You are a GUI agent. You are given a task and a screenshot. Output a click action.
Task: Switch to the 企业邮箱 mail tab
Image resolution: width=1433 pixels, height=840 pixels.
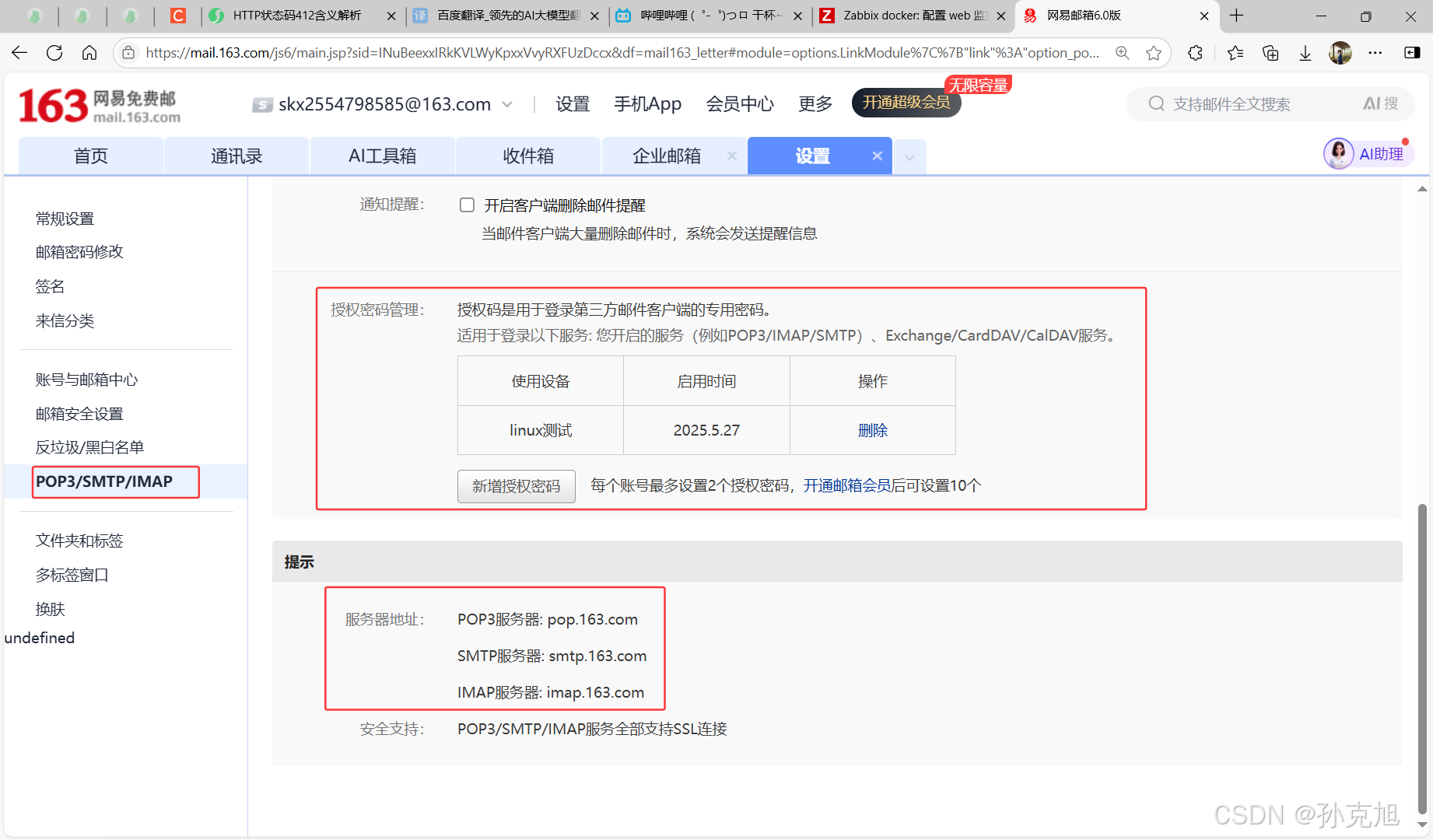[x=667, y=156]
